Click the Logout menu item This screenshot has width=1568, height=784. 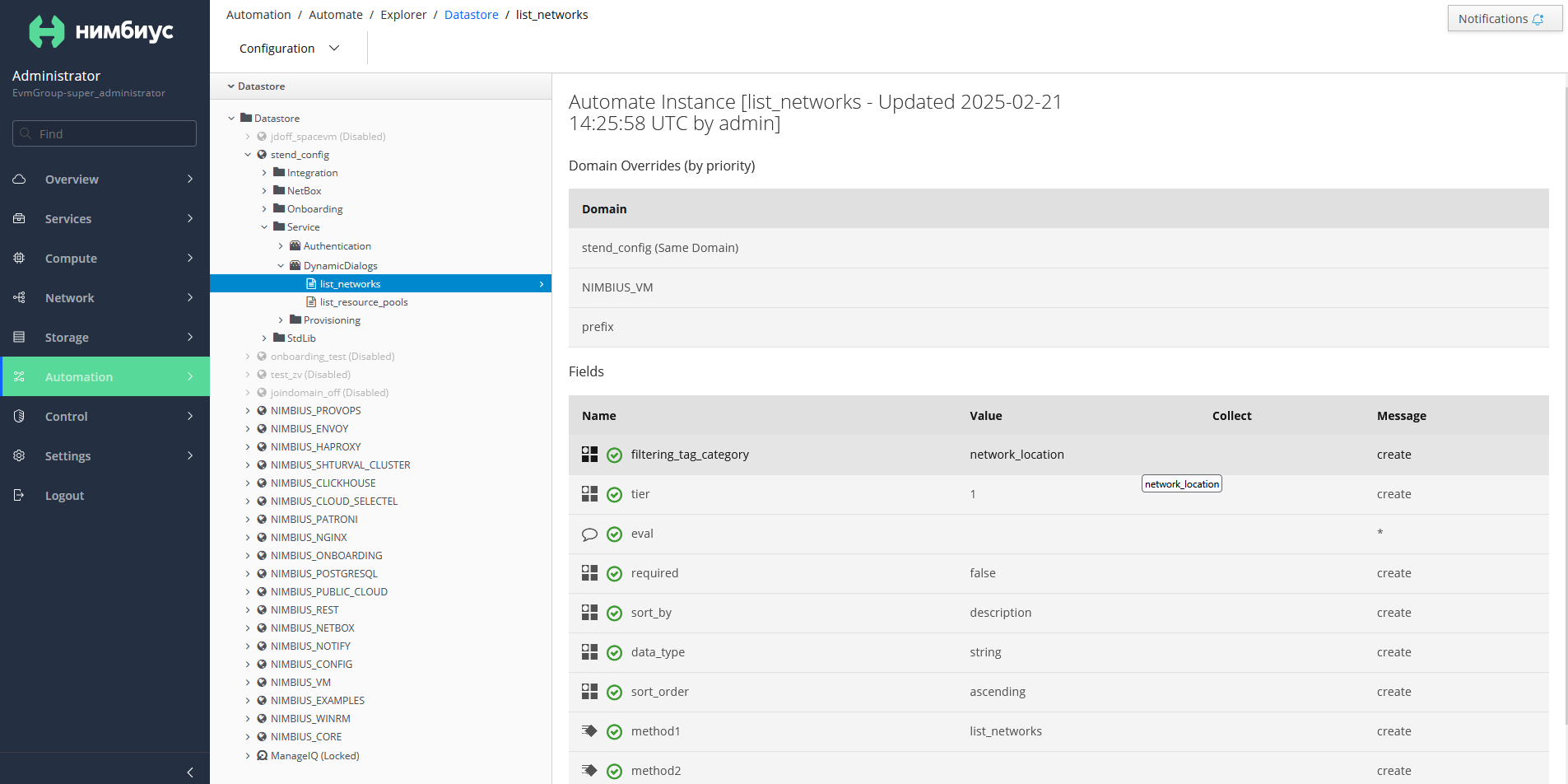pyautogui.click(x=105, y=495)
